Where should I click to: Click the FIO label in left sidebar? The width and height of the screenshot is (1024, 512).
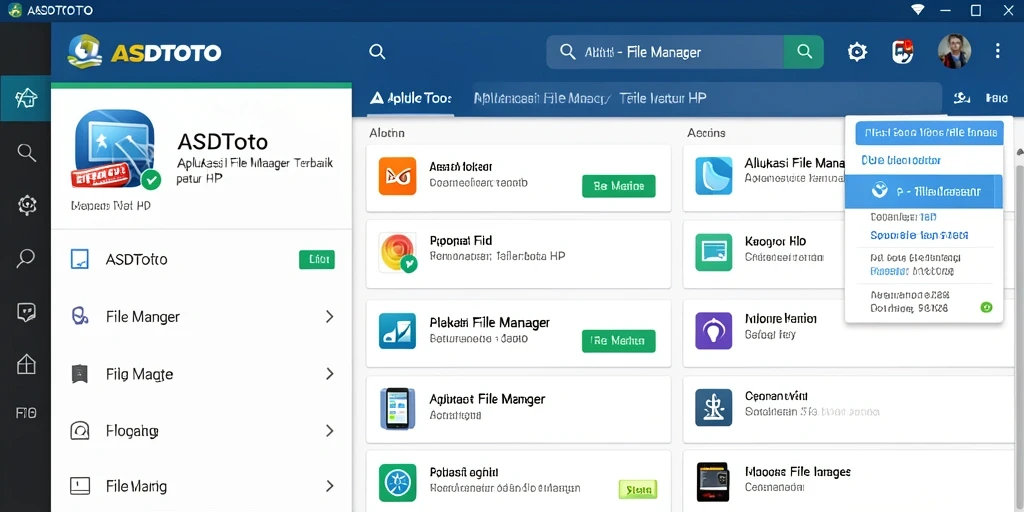click(x=26, y=413)
